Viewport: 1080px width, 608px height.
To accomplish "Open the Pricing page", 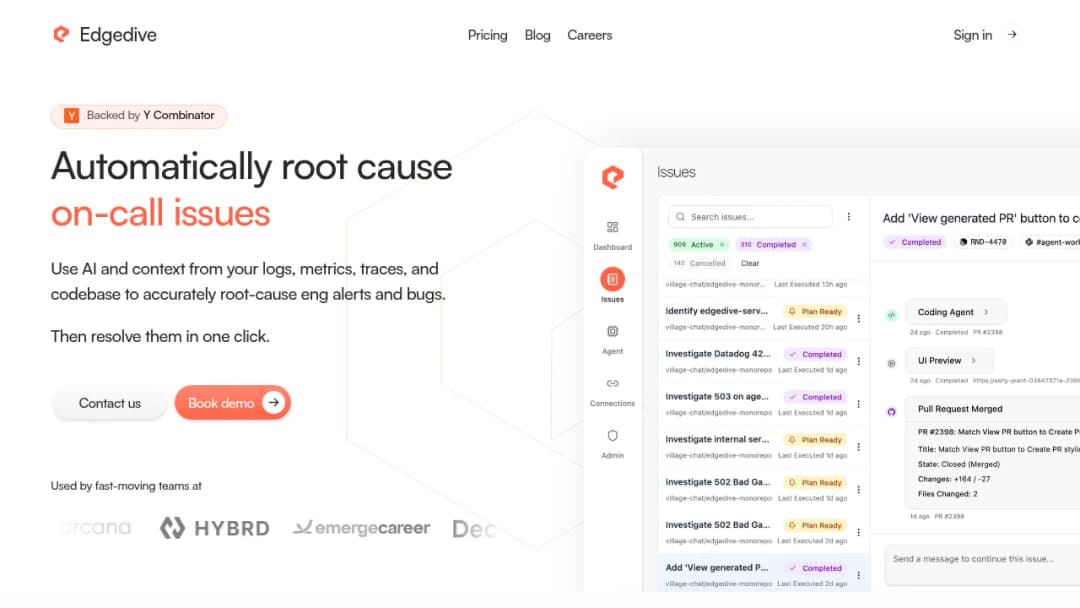I will coord(488,35).
